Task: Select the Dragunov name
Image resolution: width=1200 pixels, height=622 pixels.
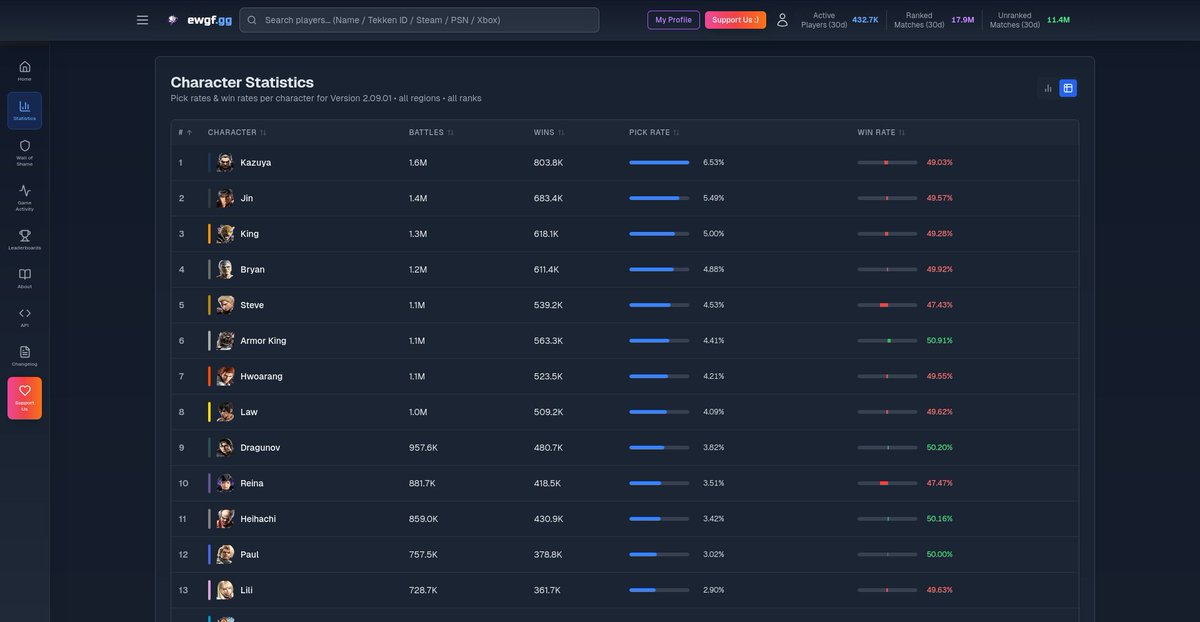Action: [260, 448]
